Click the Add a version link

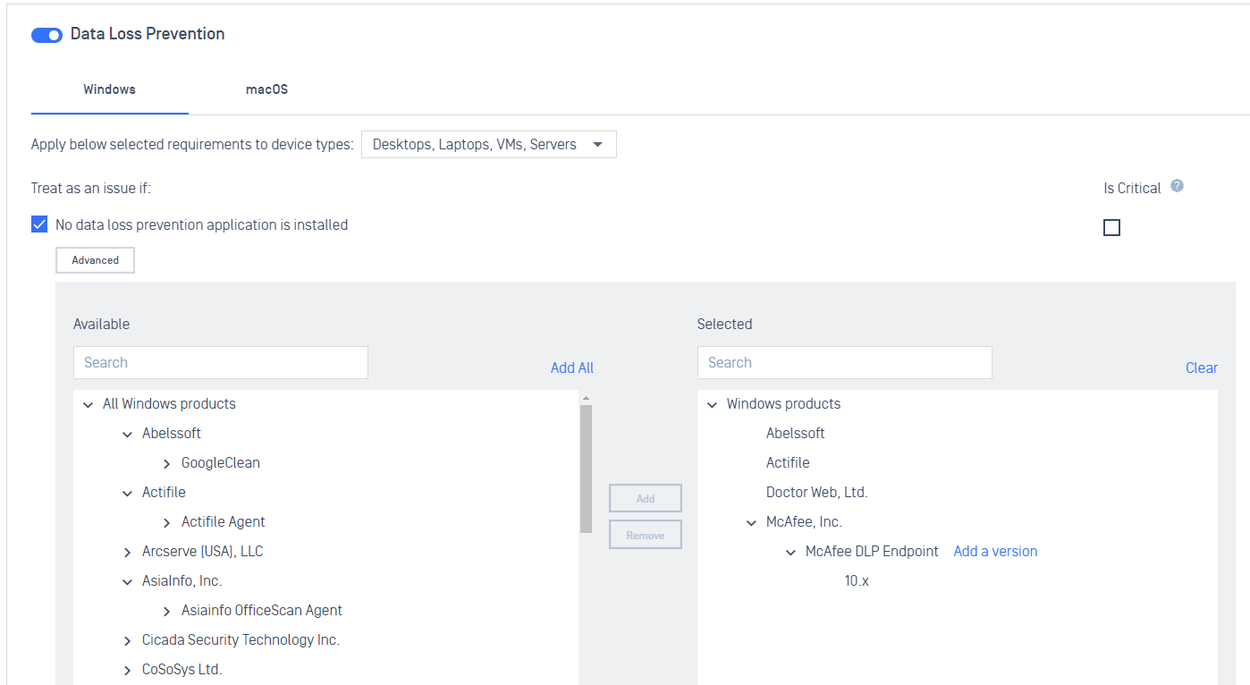coord(995,551)
